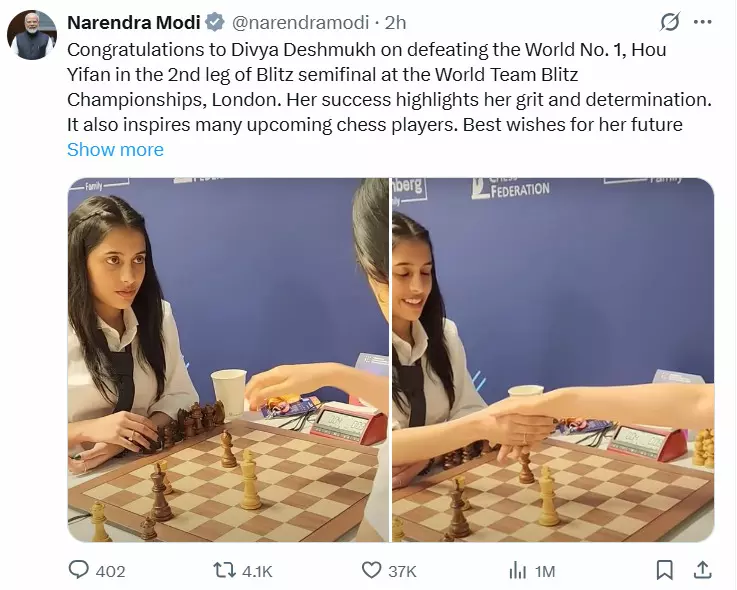View the left photo of Divya at board
This screenshot has width=737, height=590.
(x=228, y=360)
